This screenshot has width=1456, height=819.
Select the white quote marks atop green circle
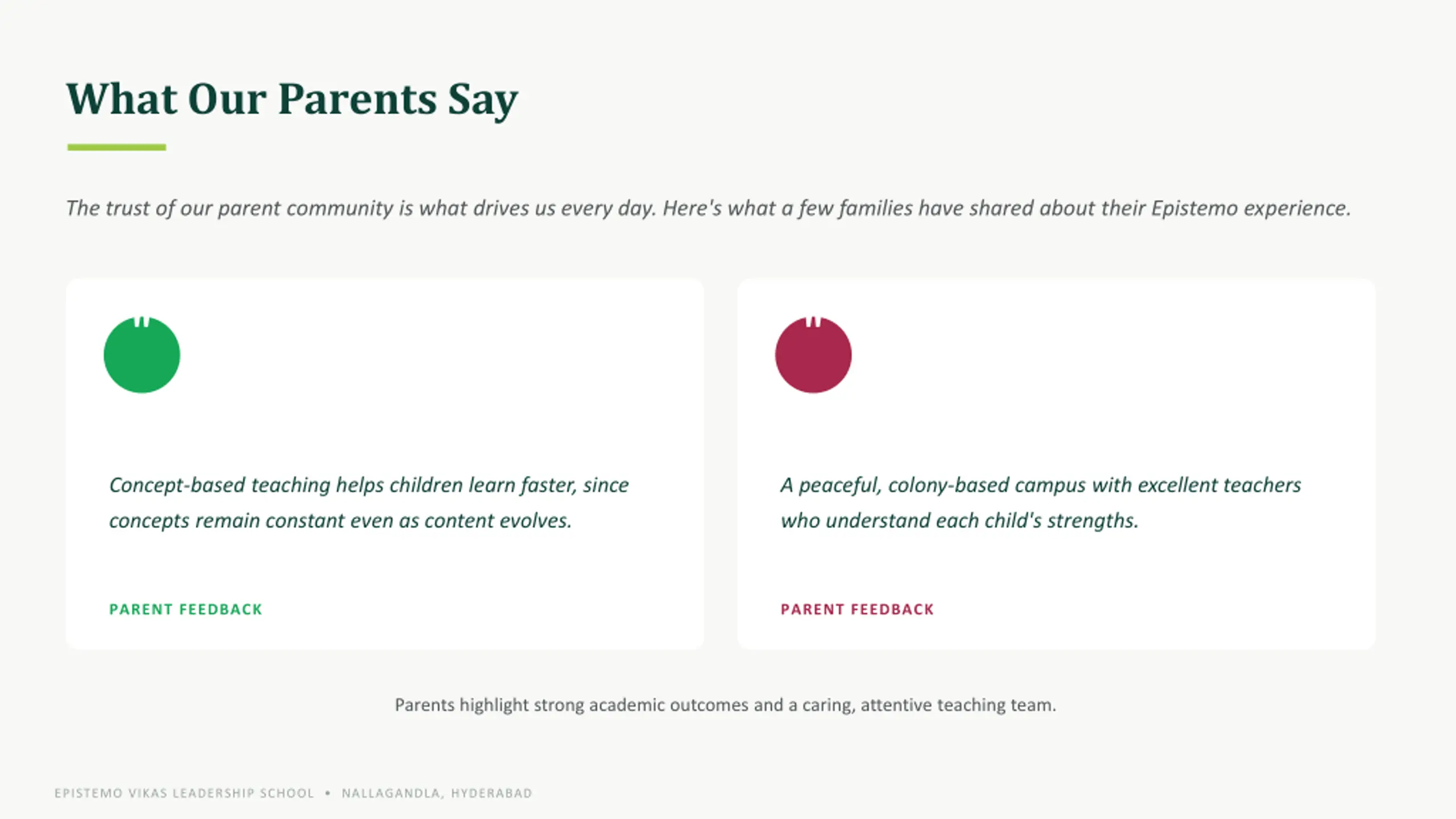tap(142, 322)
